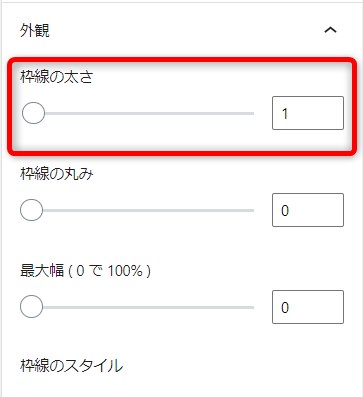This screenshot has height=397, width=363.
Task: Focus the 枠線の丸み number field
Action: click(308, 210)
